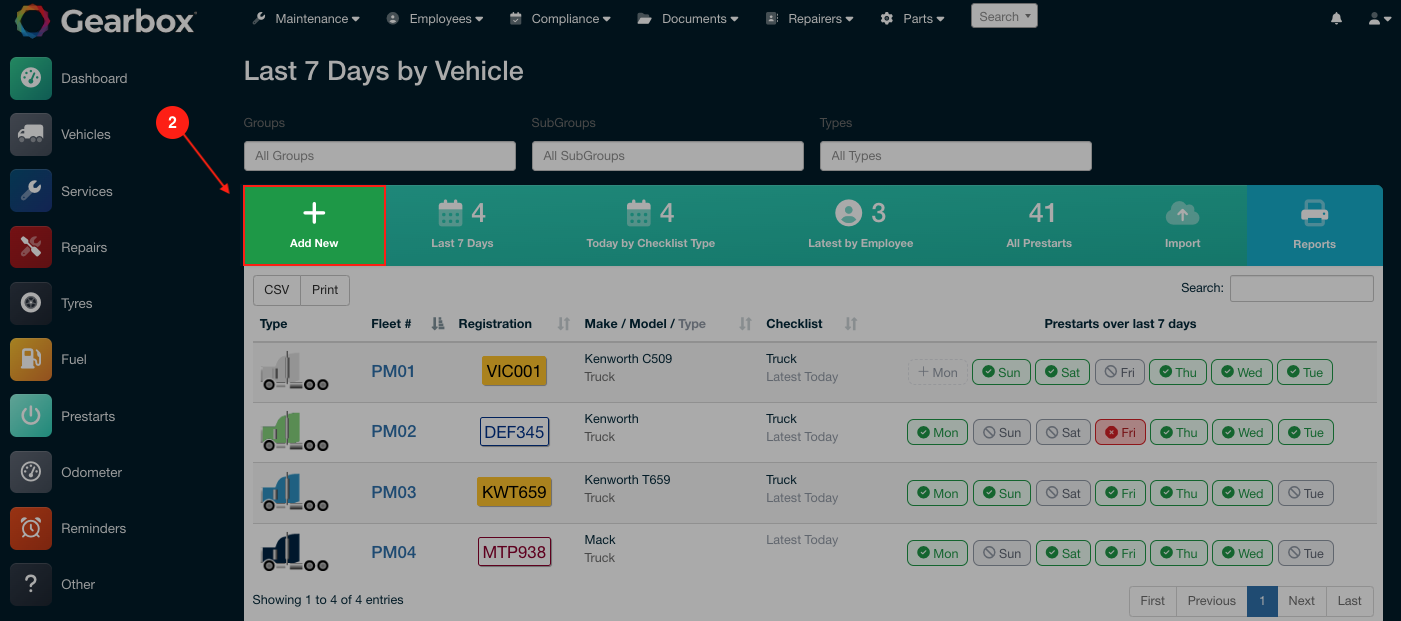The height and width of the screenshot is (621, 1401).
Task: Toggle PM01's Mon prestart status
Action: pyautogui.click(x=937, y=371)
